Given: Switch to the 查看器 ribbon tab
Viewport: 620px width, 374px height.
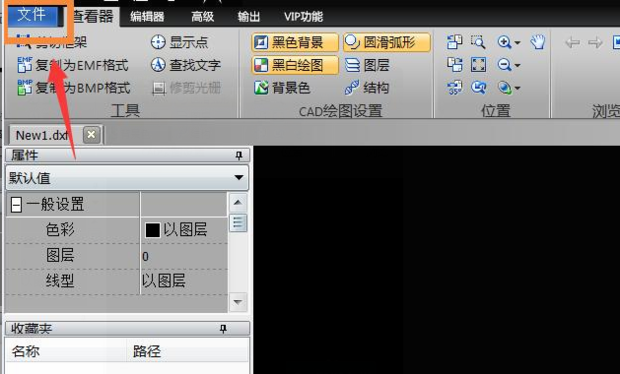Looking at the screenshot, I should [93, 17].
